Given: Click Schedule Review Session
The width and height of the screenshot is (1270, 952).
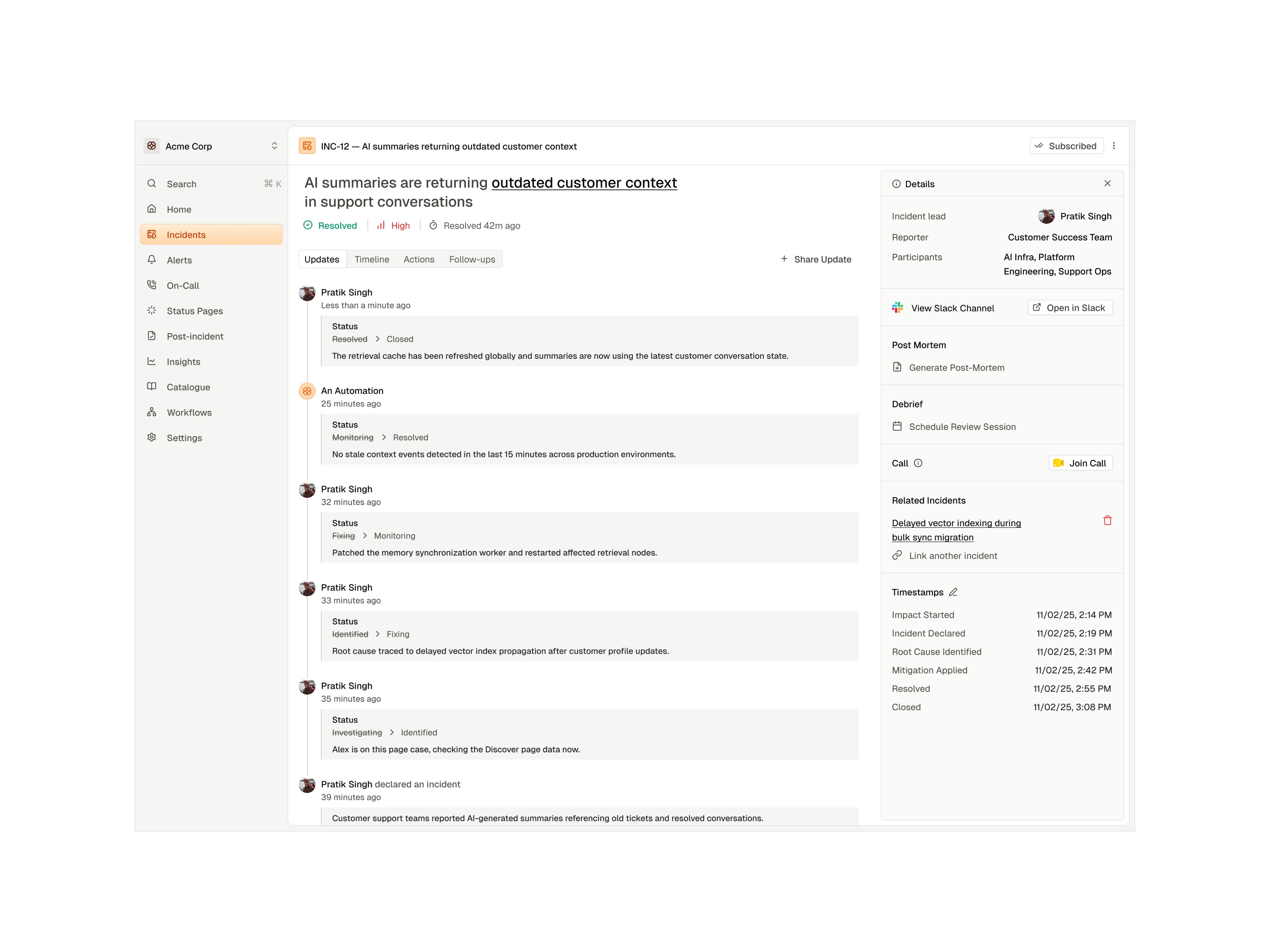Looking at the screenshot, I should [954, 426].
